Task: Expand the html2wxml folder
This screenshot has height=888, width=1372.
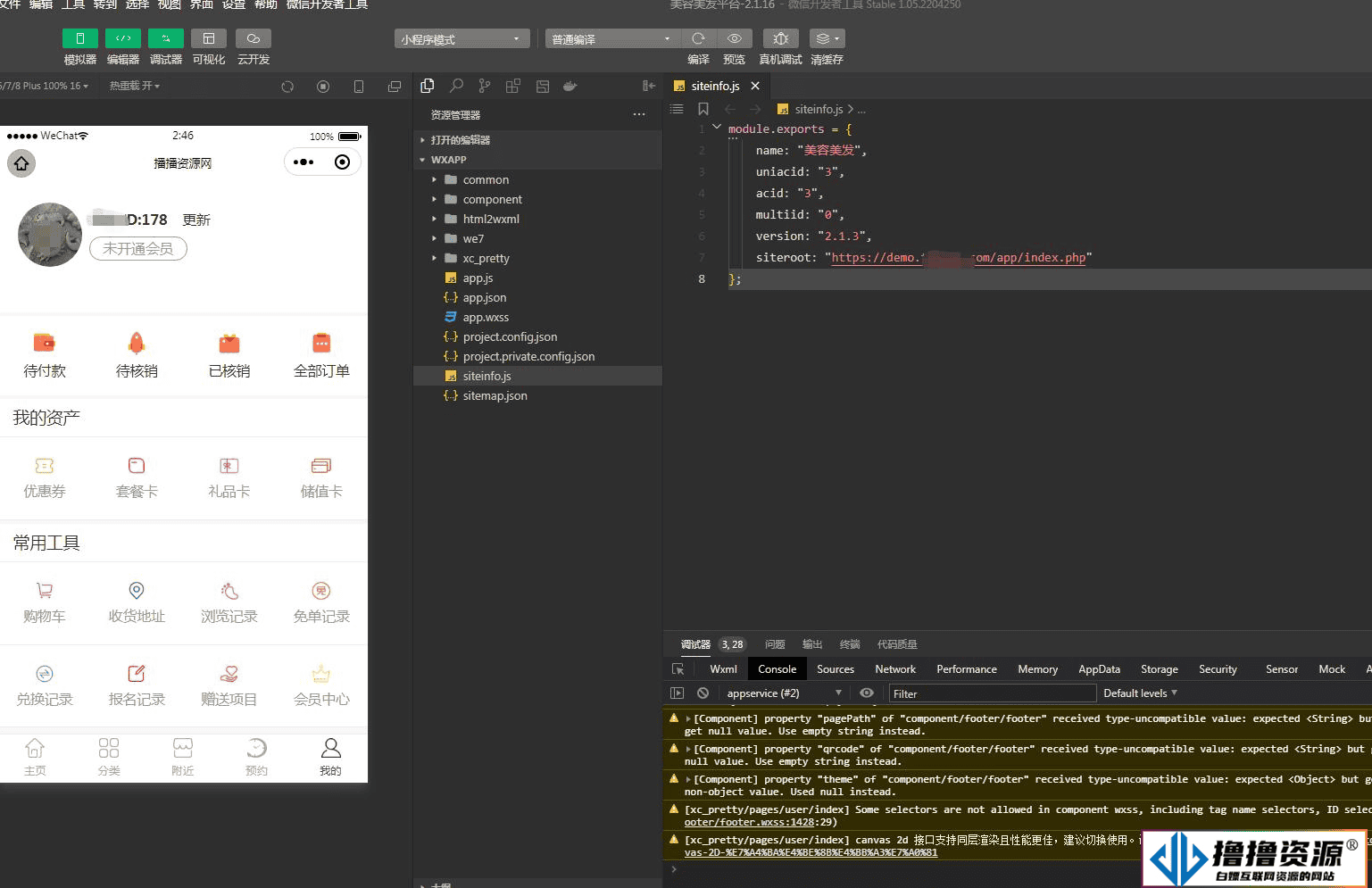Action: [x=538, y=219]
